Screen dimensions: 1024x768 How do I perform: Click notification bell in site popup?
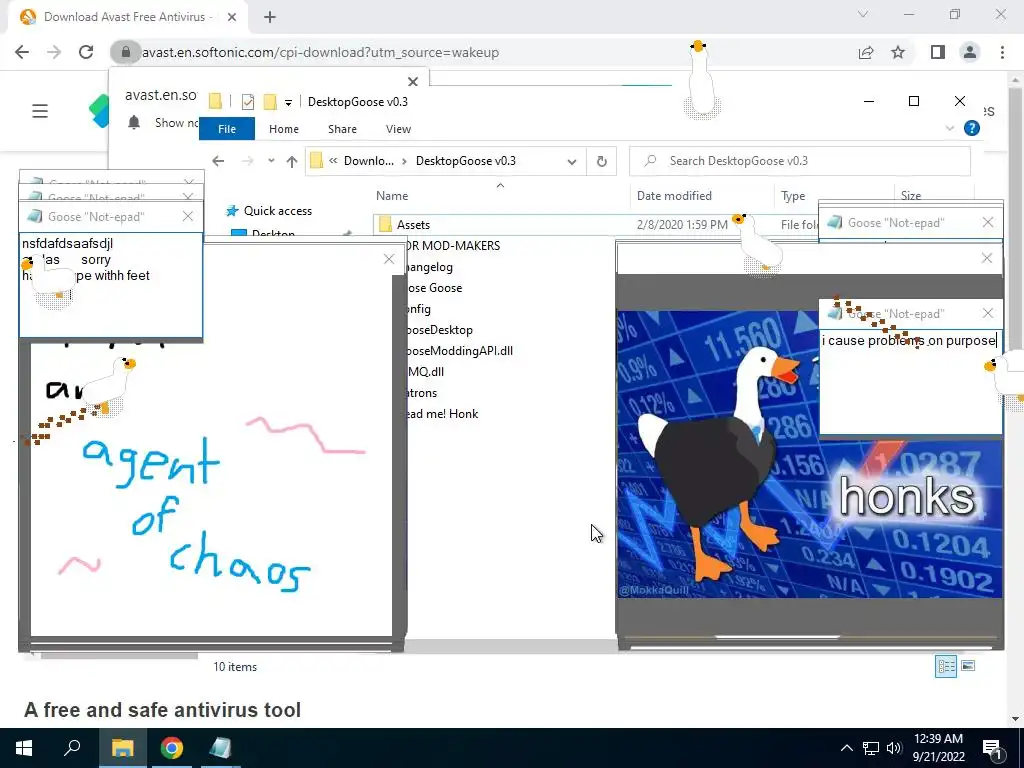134,122
